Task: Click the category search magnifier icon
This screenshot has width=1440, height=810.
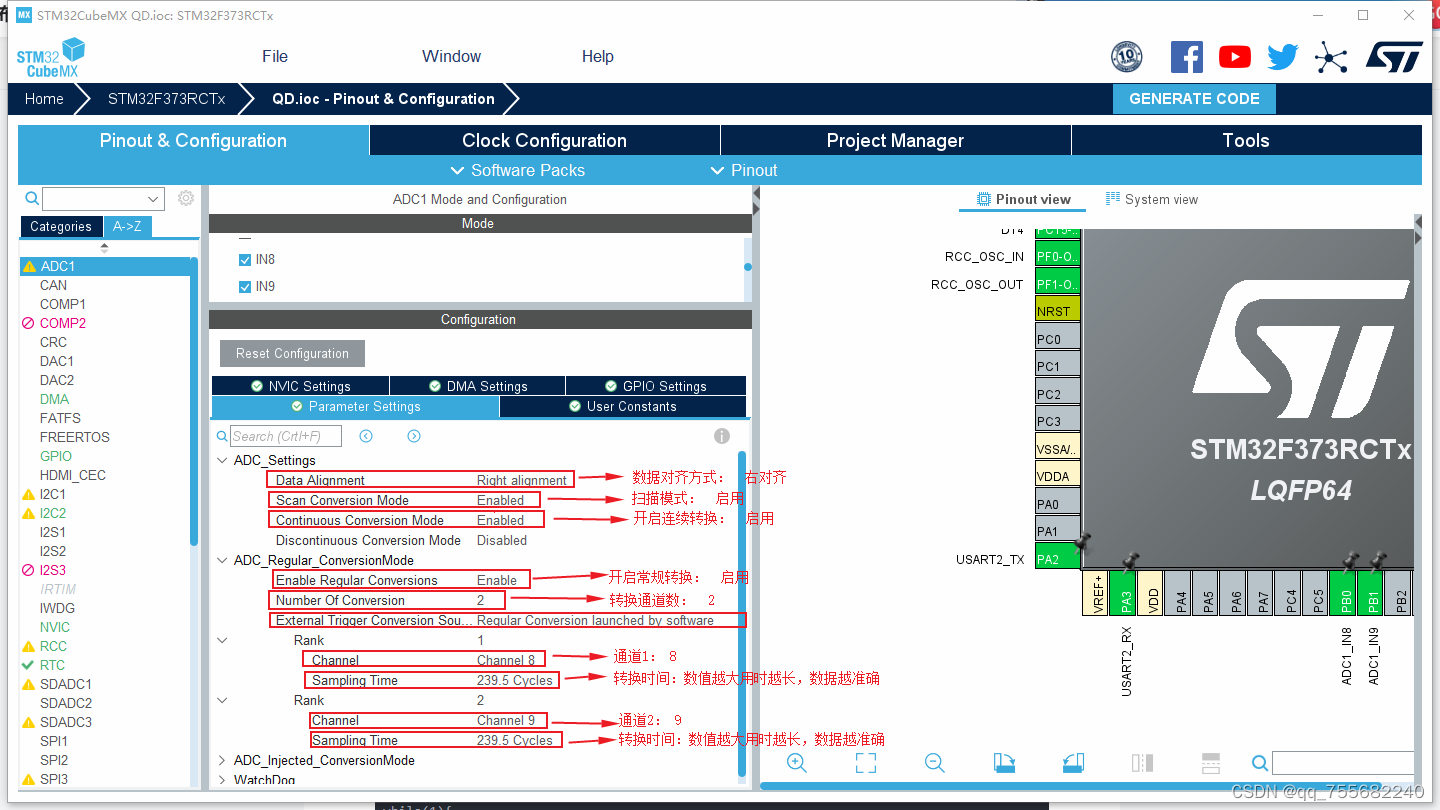Action: (32, 199)
